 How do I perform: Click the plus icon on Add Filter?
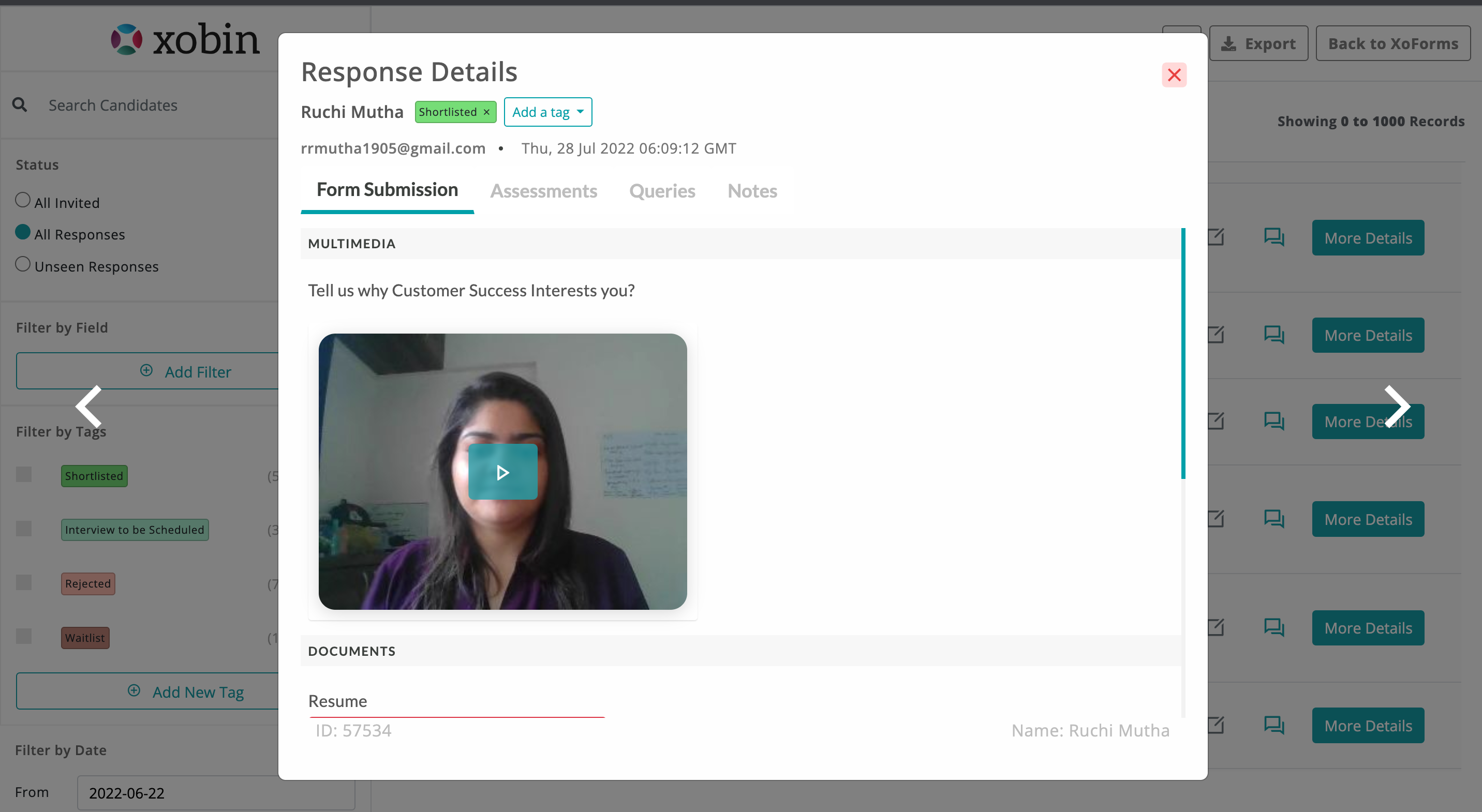146,370
